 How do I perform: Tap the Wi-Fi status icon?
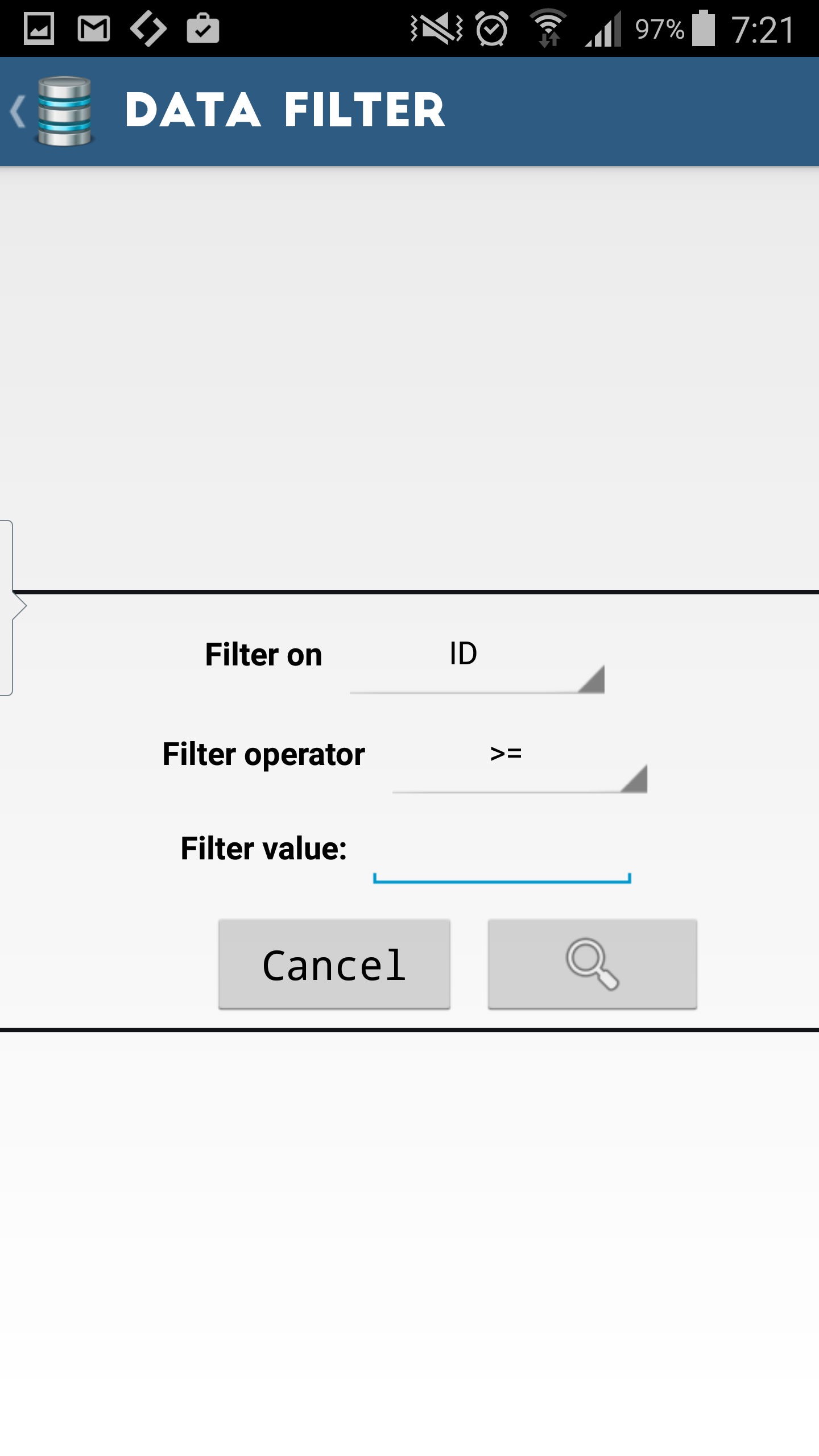click(x=548, y=28)
